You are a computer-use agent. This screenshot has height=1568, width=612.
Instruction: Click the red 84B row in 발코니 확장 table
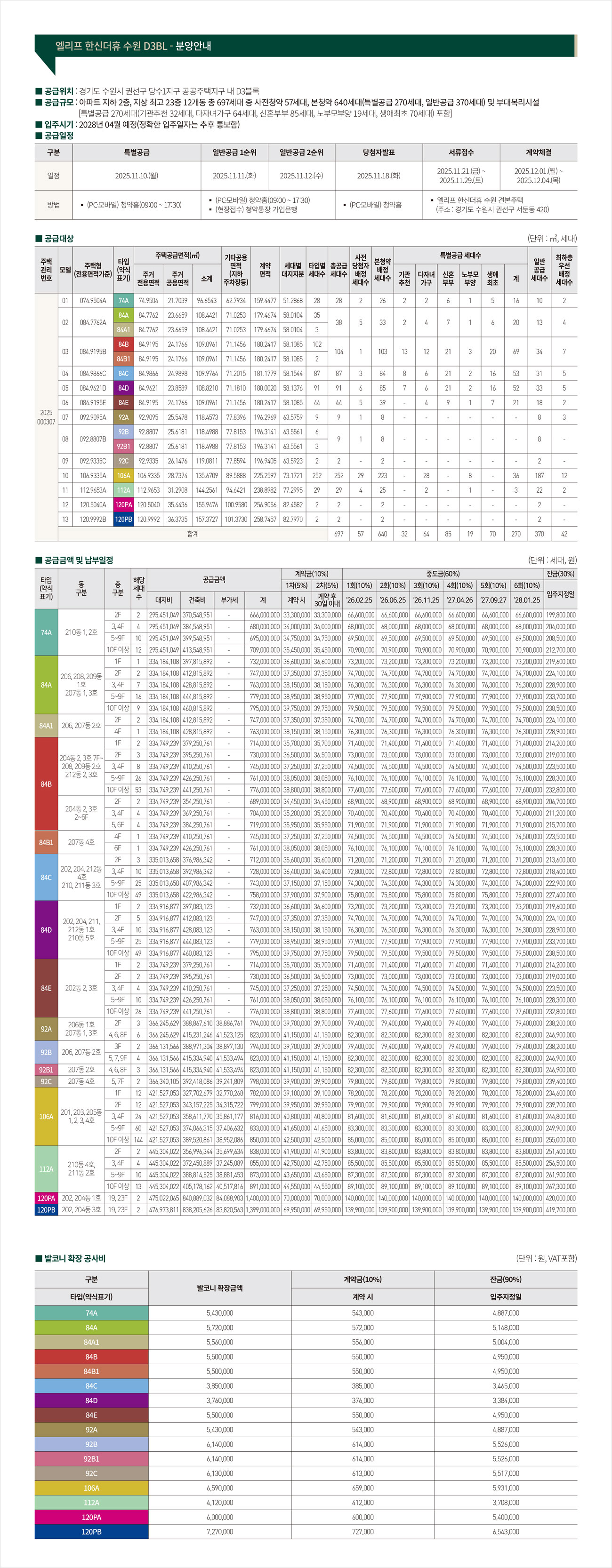tap(91, 1357)
